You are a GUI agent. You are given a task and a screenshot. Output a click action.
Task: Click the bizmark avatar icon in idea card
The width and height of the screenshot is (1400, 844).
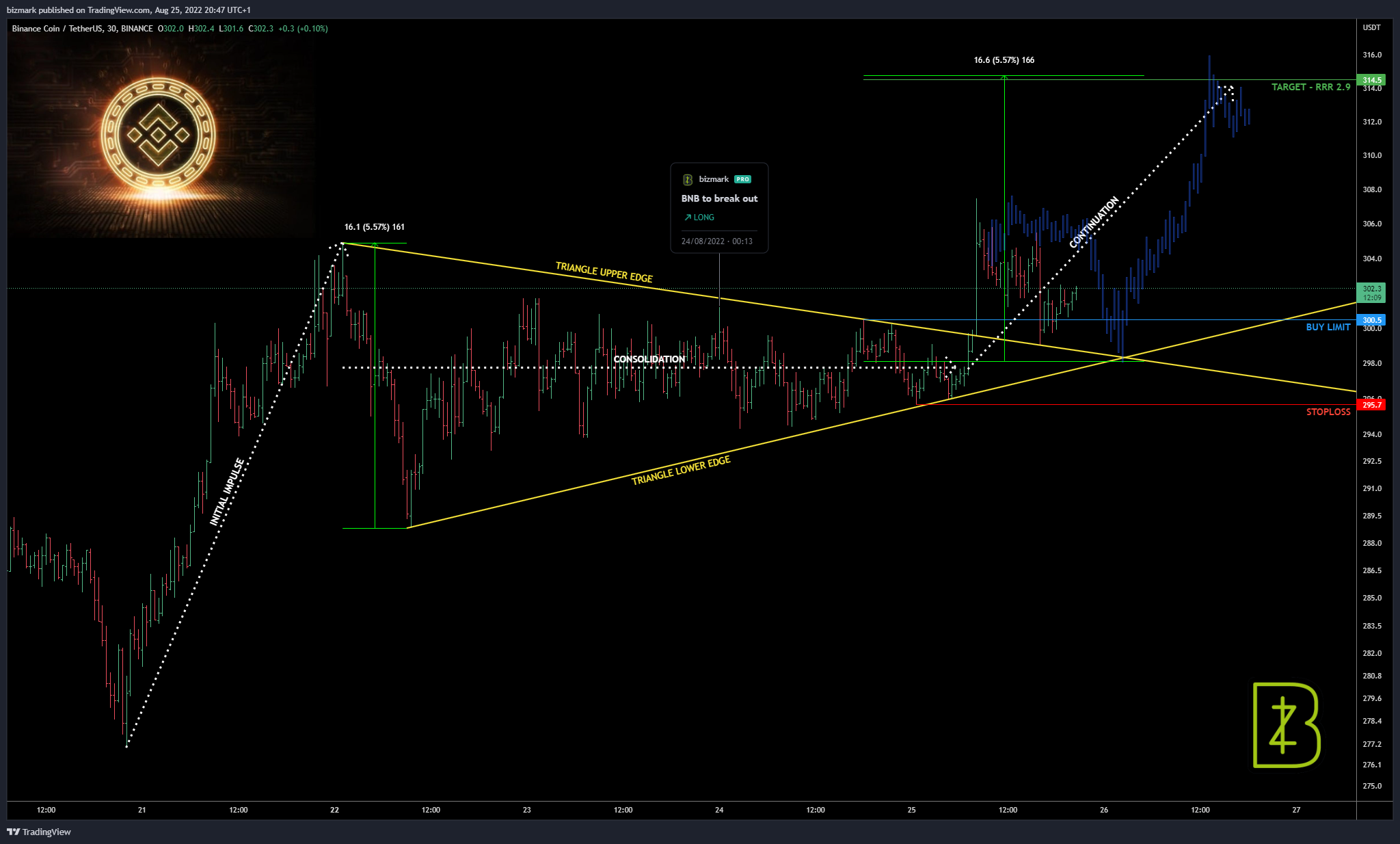(x=688, y=179)
